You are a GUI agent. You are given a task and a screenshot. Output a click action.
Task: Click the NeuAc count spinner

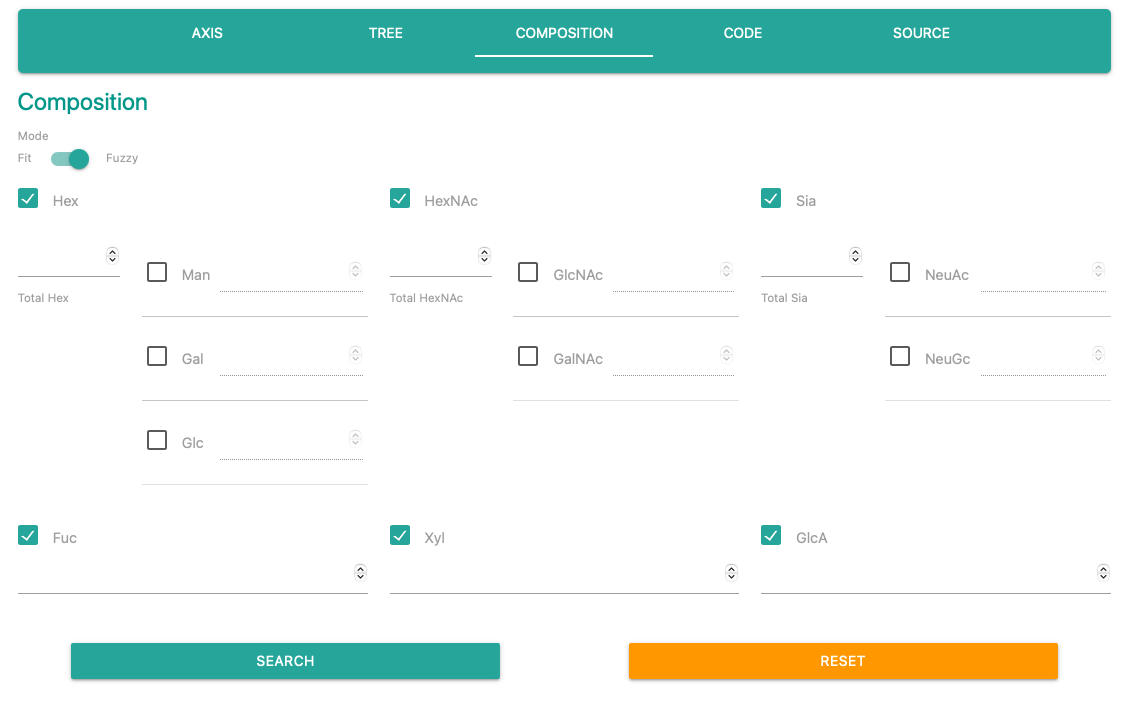click(x=1098, y=270)
